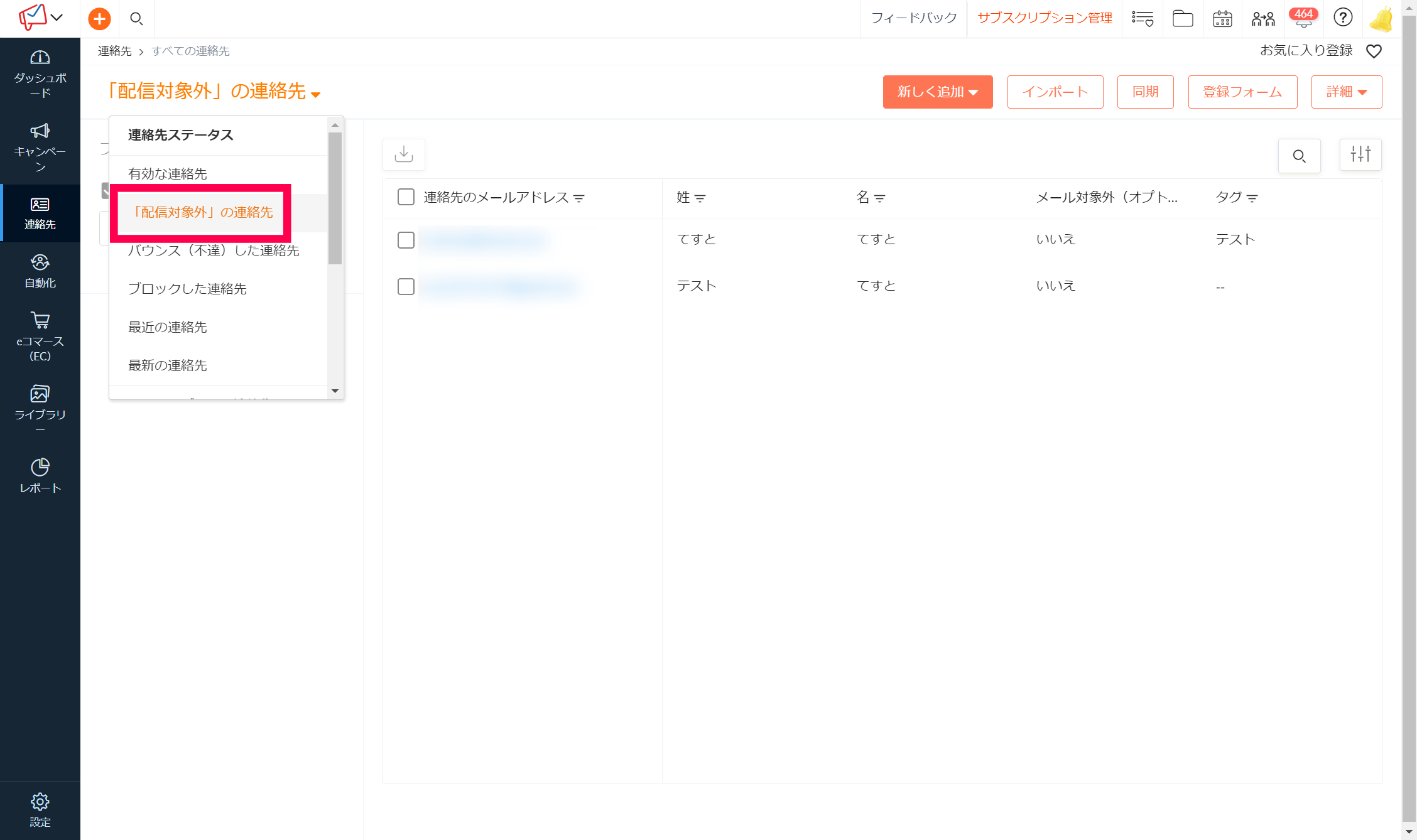The image size is (1417, 840).
Task: Select ブロックした連絡先 menu option
Action: 187,289
